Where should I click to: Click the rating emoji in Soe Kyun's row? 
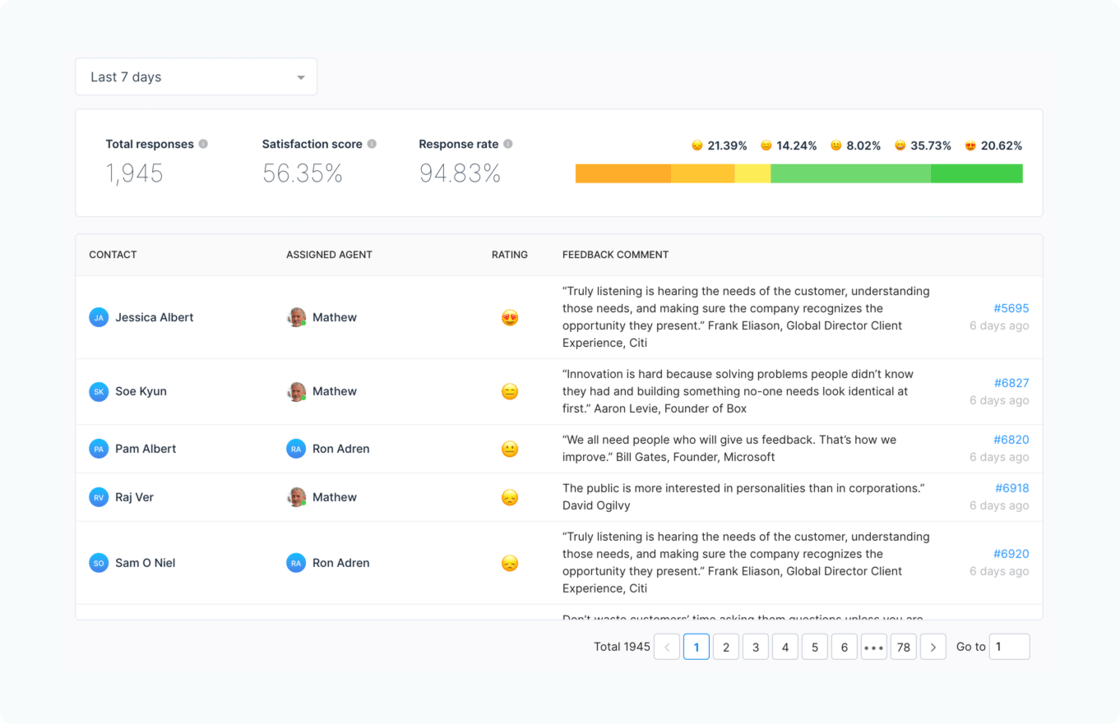click(x=509, y=391)
